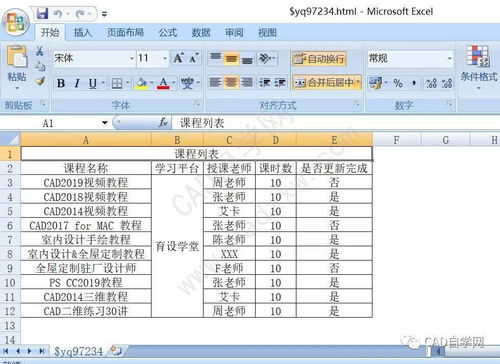
Task: Undo the last action
Action: click(x=58, y=14)
